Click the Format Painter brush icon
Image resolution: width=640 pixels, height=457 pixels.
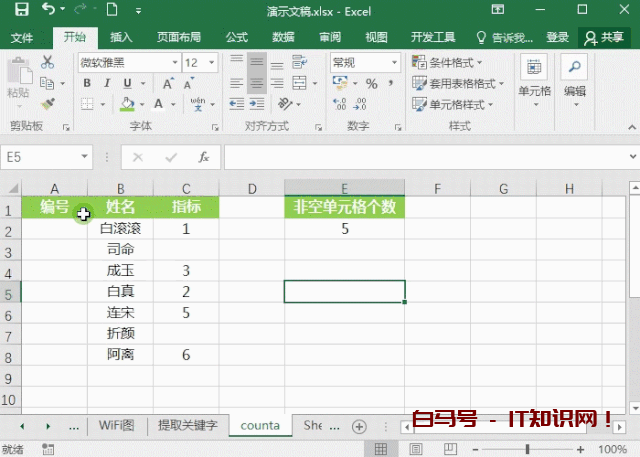click(47, 103)
